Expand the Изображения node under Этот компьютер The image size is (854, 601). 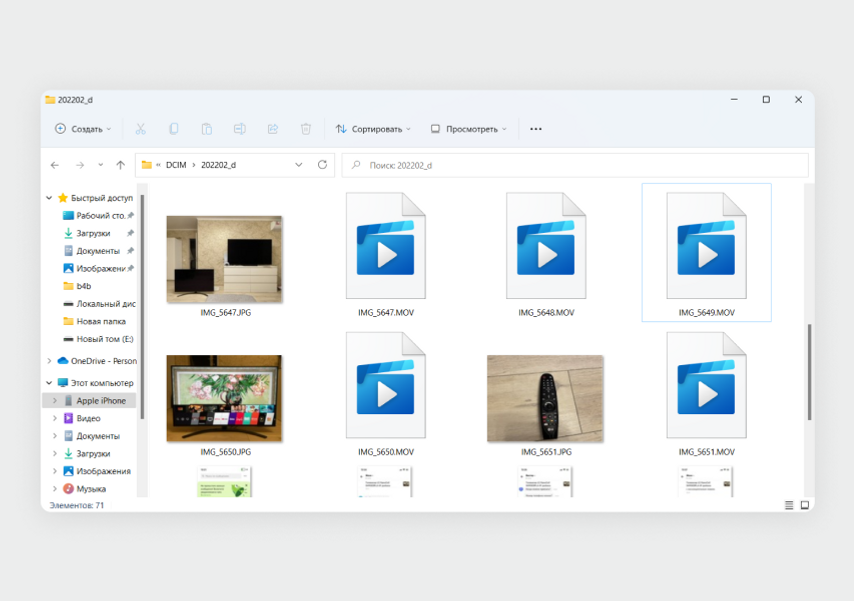(55, 471)
